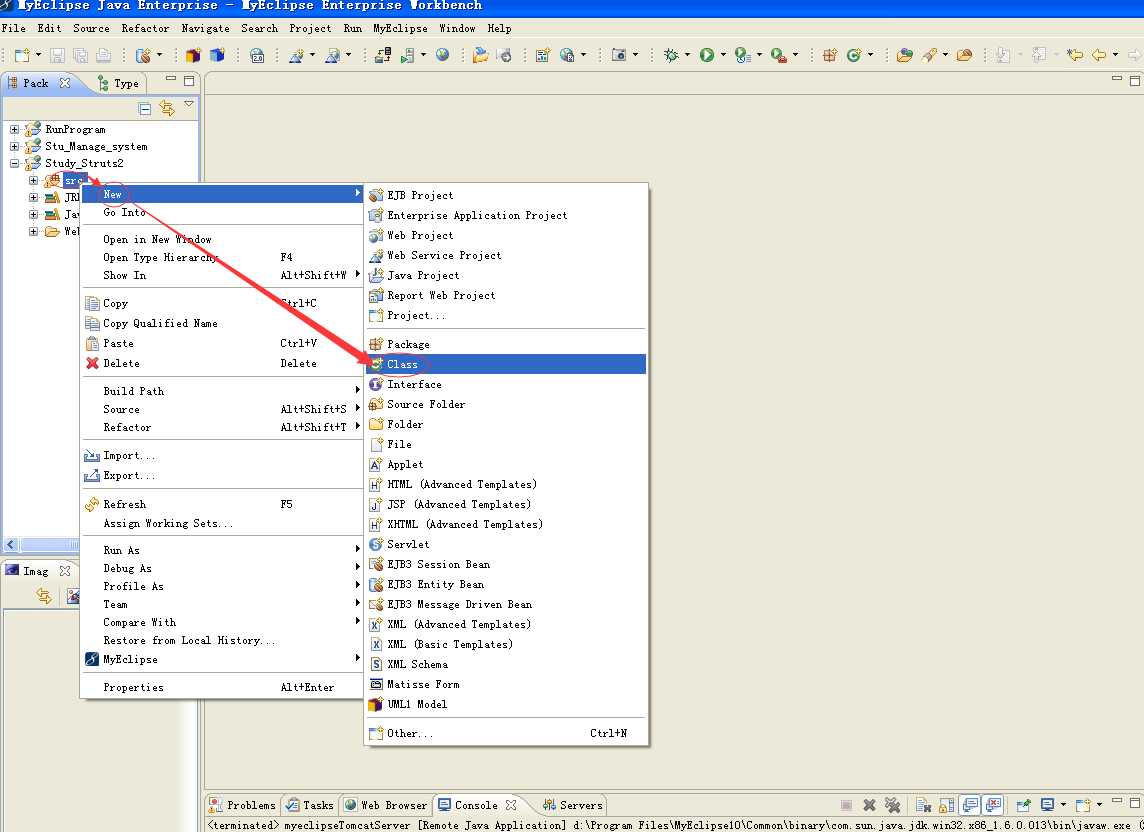This screenshot has width=1144, height=832.
Task: Click the Collapse All icon in Package Explorer
Action: click(x=144, y=109)
